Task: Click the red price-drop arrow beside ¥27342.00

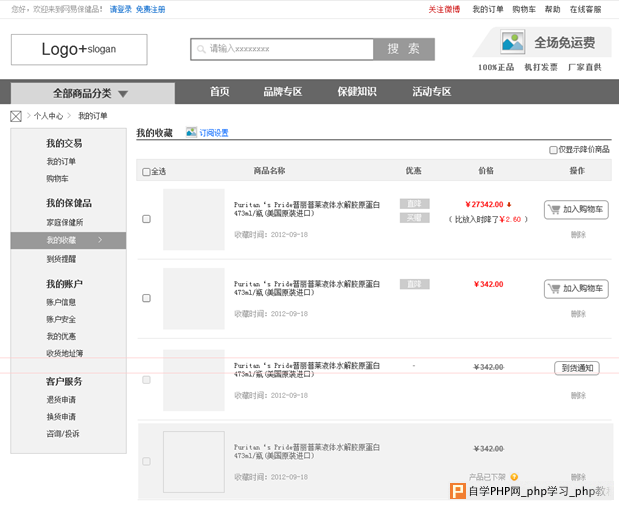Action: click(509, 203)
